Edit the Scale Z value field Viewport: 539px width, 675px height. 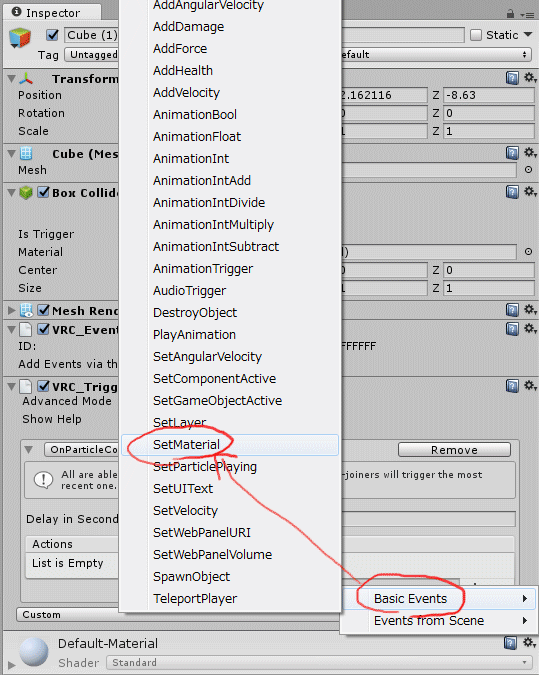(x=488, y=131)
